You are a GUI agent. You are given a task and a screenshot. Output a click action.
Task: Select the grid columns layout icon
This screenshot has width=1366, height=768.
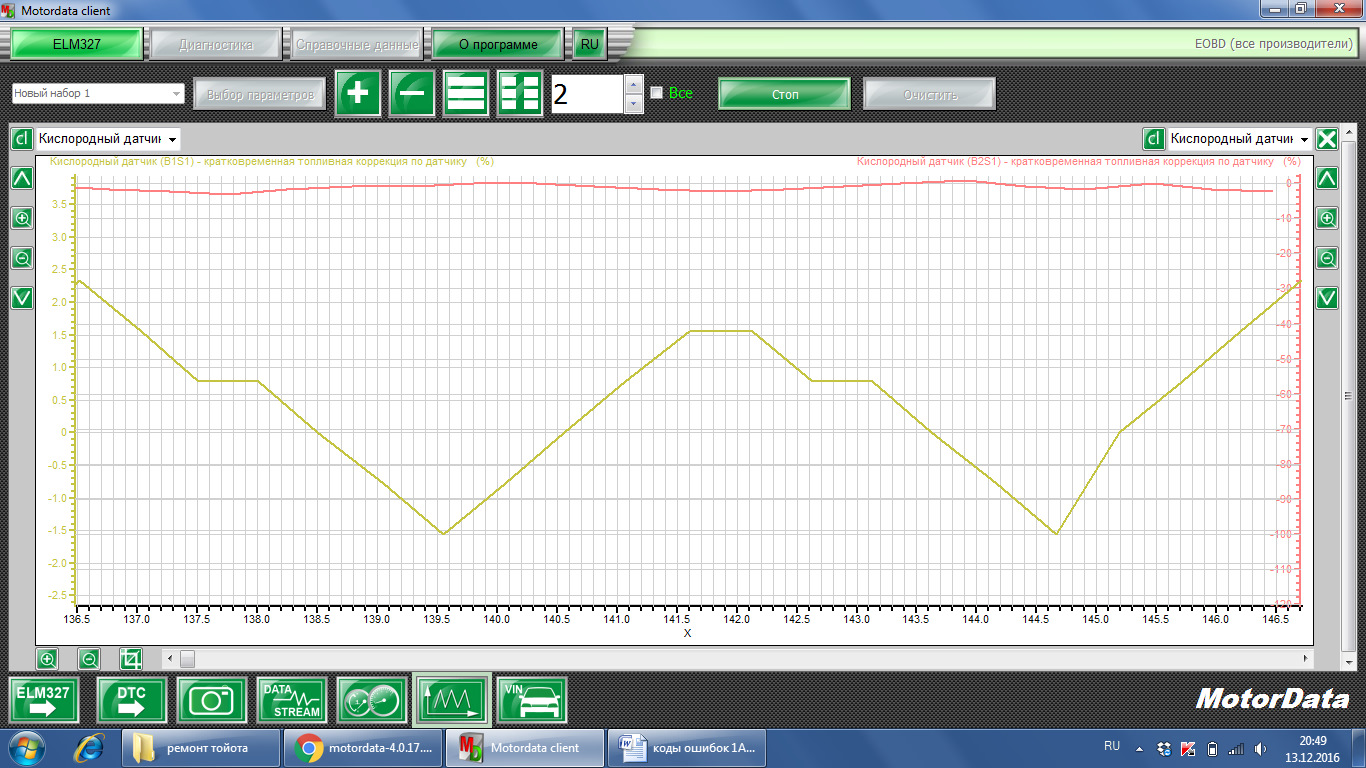click(x=520, y=94)
